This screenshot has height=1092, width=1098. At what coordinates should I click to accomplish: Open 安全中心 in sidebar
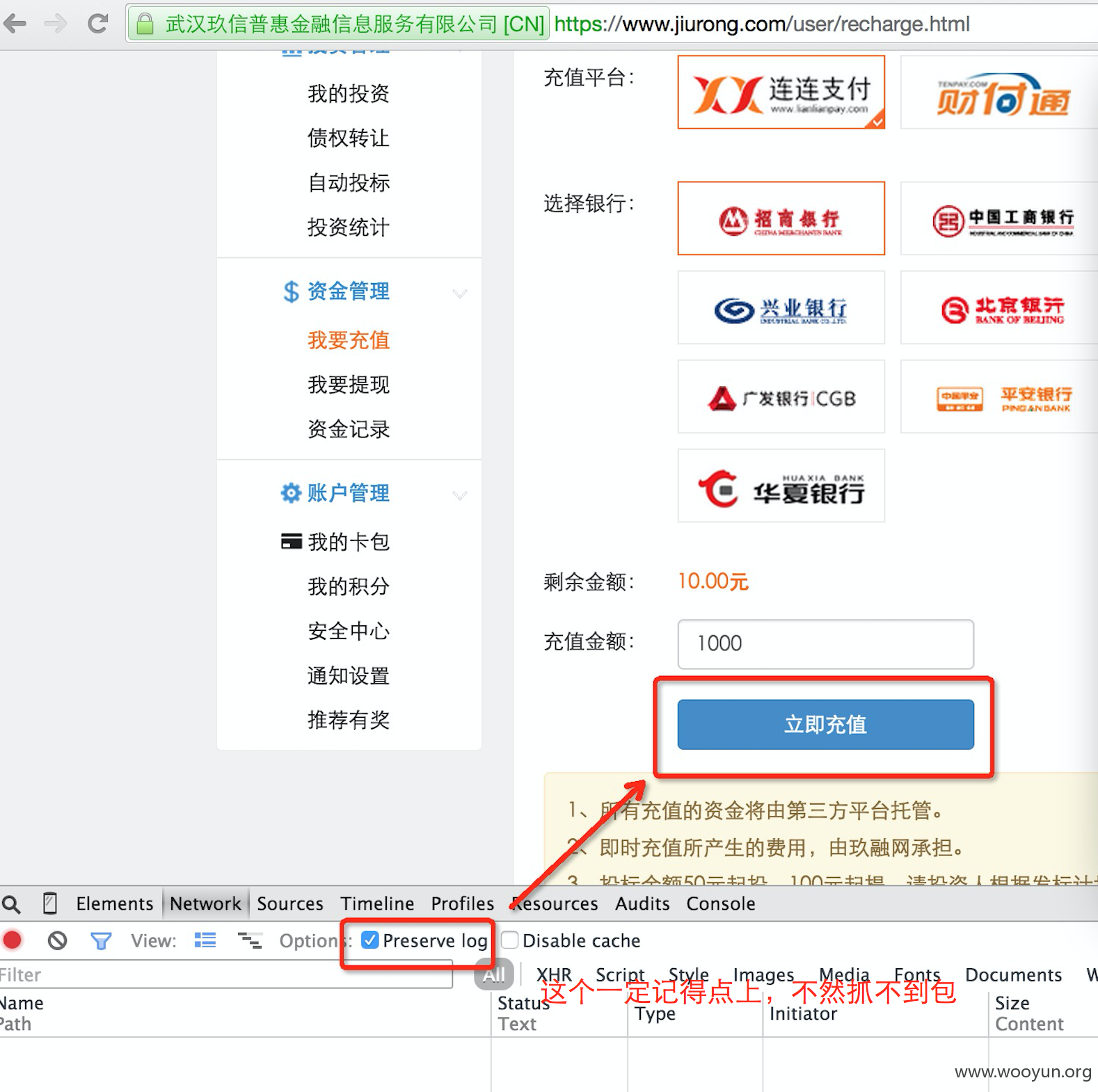tap(349, 631)
